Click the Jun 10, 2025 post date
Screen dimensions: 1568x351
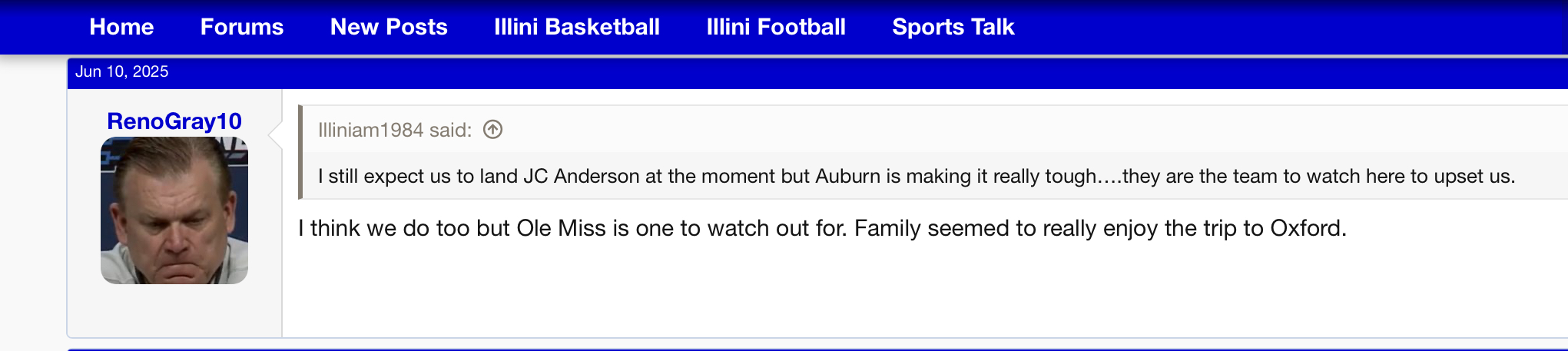tap(122, 71)
